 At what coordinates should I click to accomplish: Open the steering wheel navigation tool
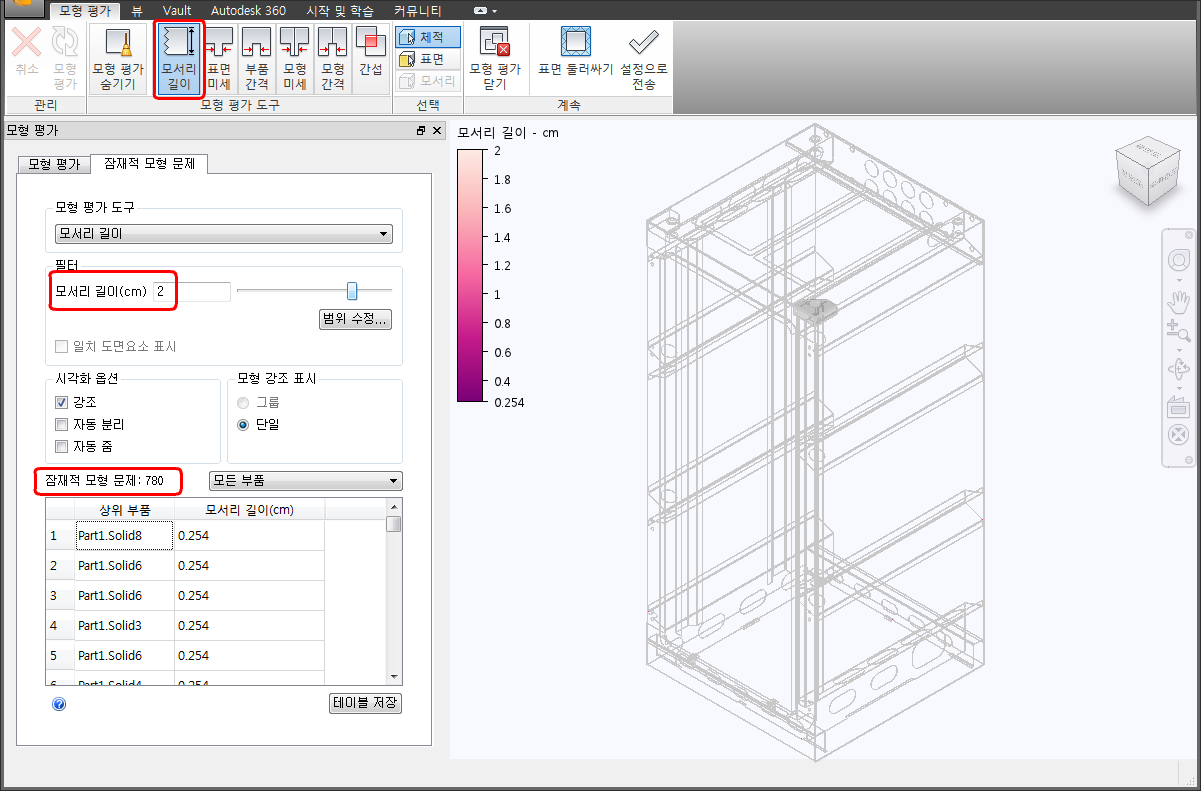(x=1178, y=262)
